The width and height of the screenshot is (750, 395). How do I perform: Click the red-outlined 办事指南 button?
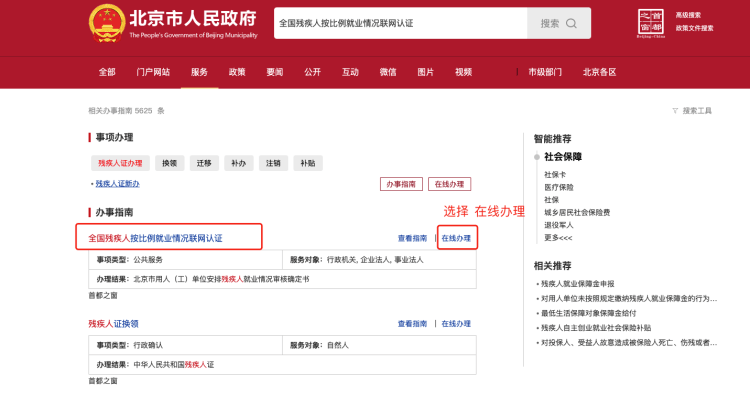(x=401, y=184)
